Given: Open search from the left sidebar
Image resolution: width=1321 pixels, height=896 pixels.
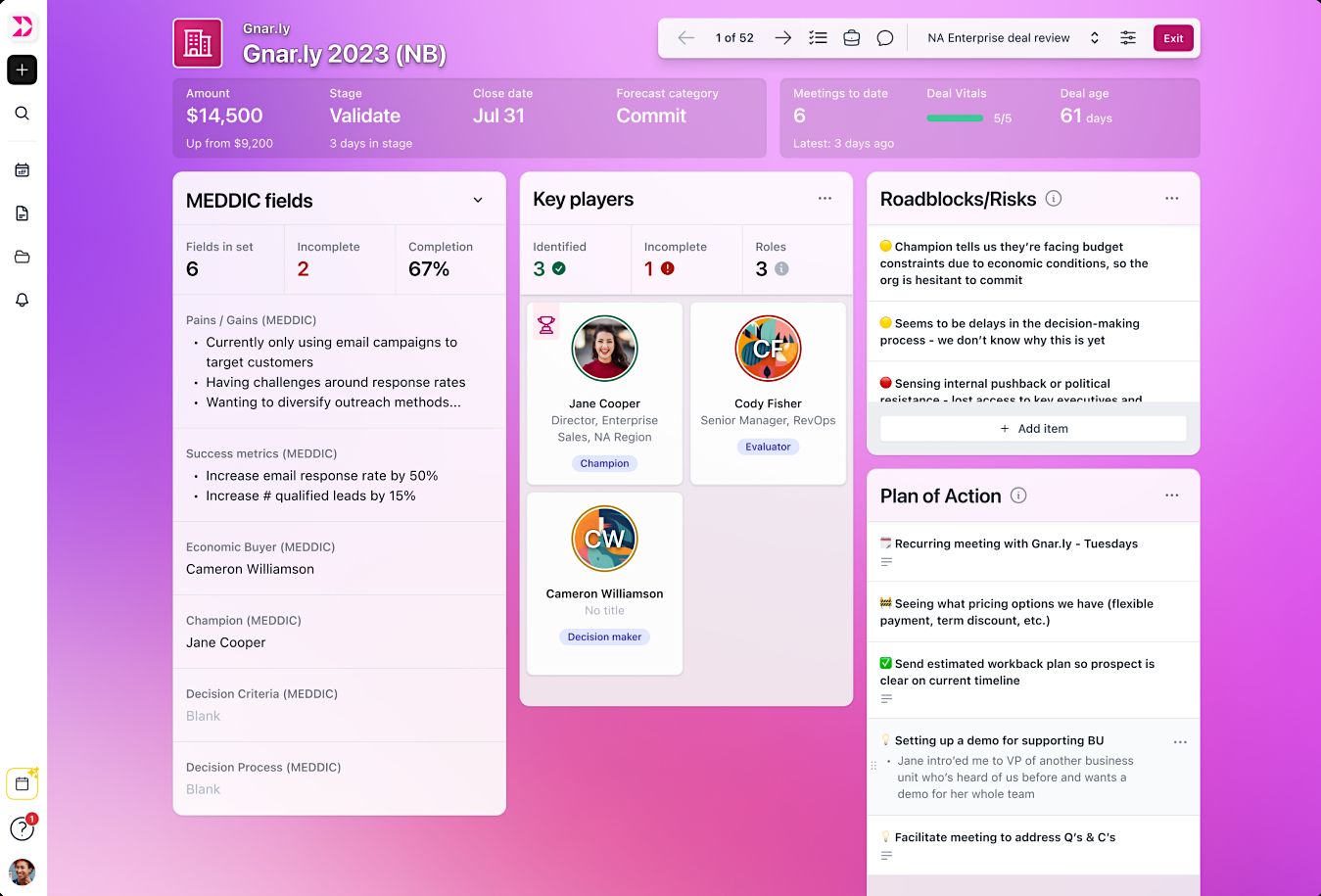Looking at the screenshot, I should click(22, 114).
